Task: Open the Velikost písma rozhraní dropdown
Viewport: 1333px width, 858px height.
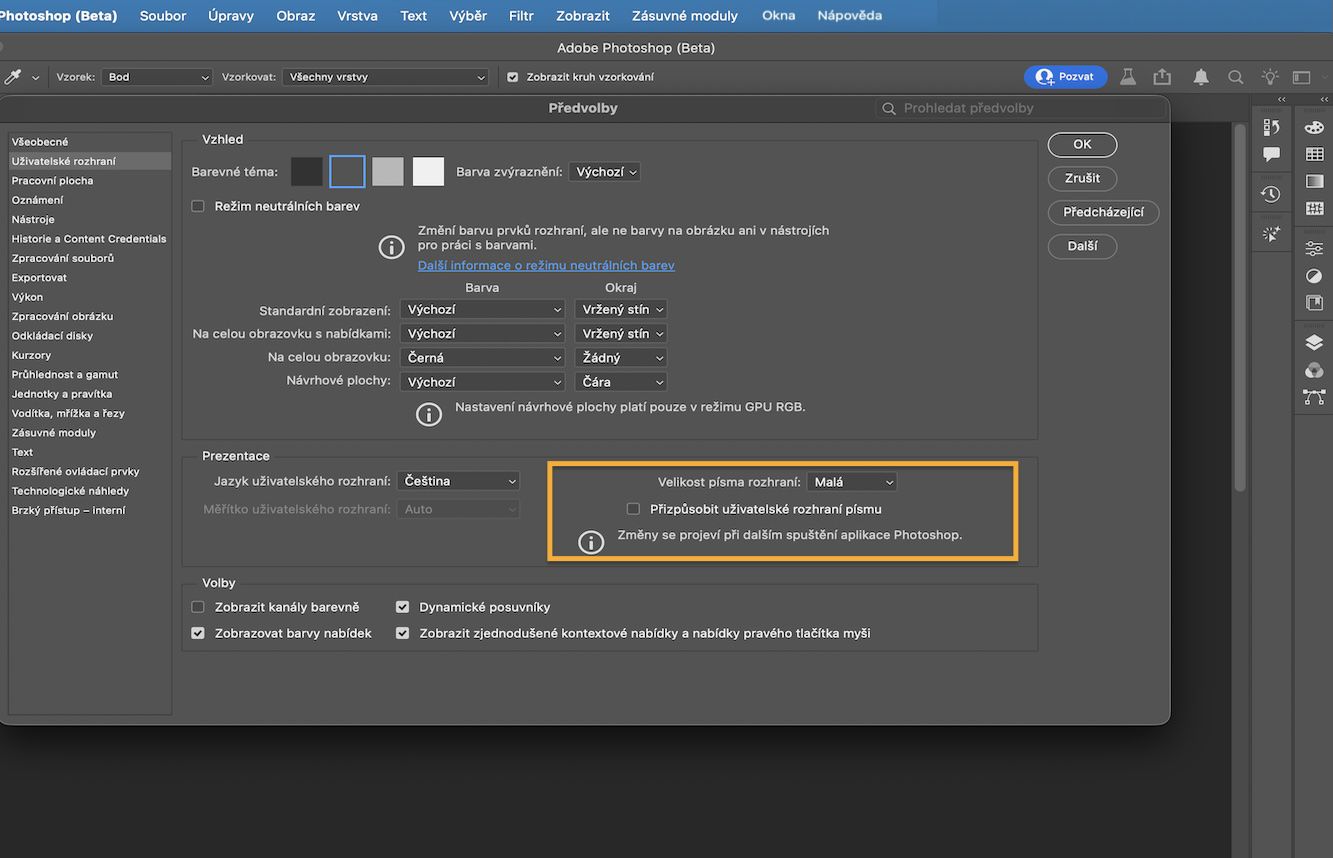Action: tap(851, 481)
